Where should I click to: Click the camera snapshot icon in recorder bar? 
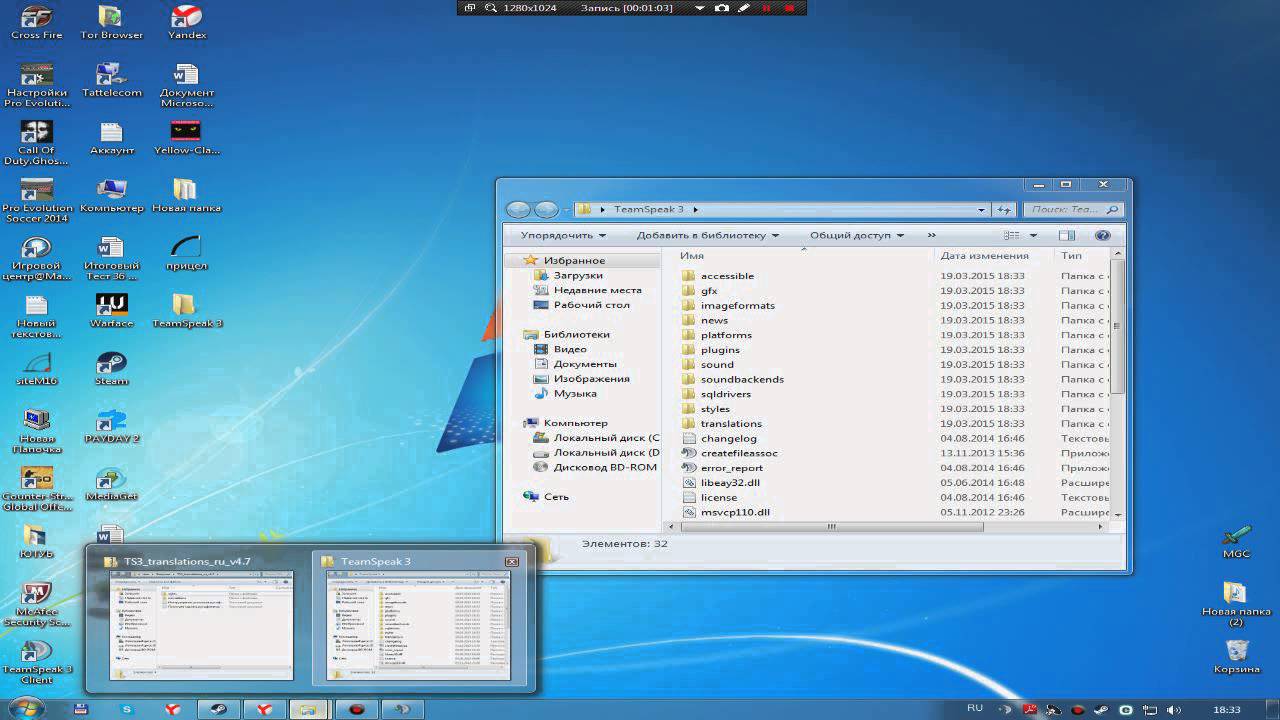pos(722,8)
